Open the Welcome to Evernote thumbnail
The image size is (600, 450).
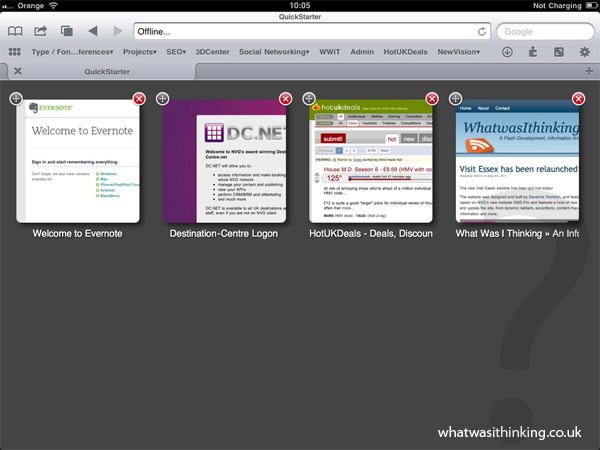coord(78,161)
